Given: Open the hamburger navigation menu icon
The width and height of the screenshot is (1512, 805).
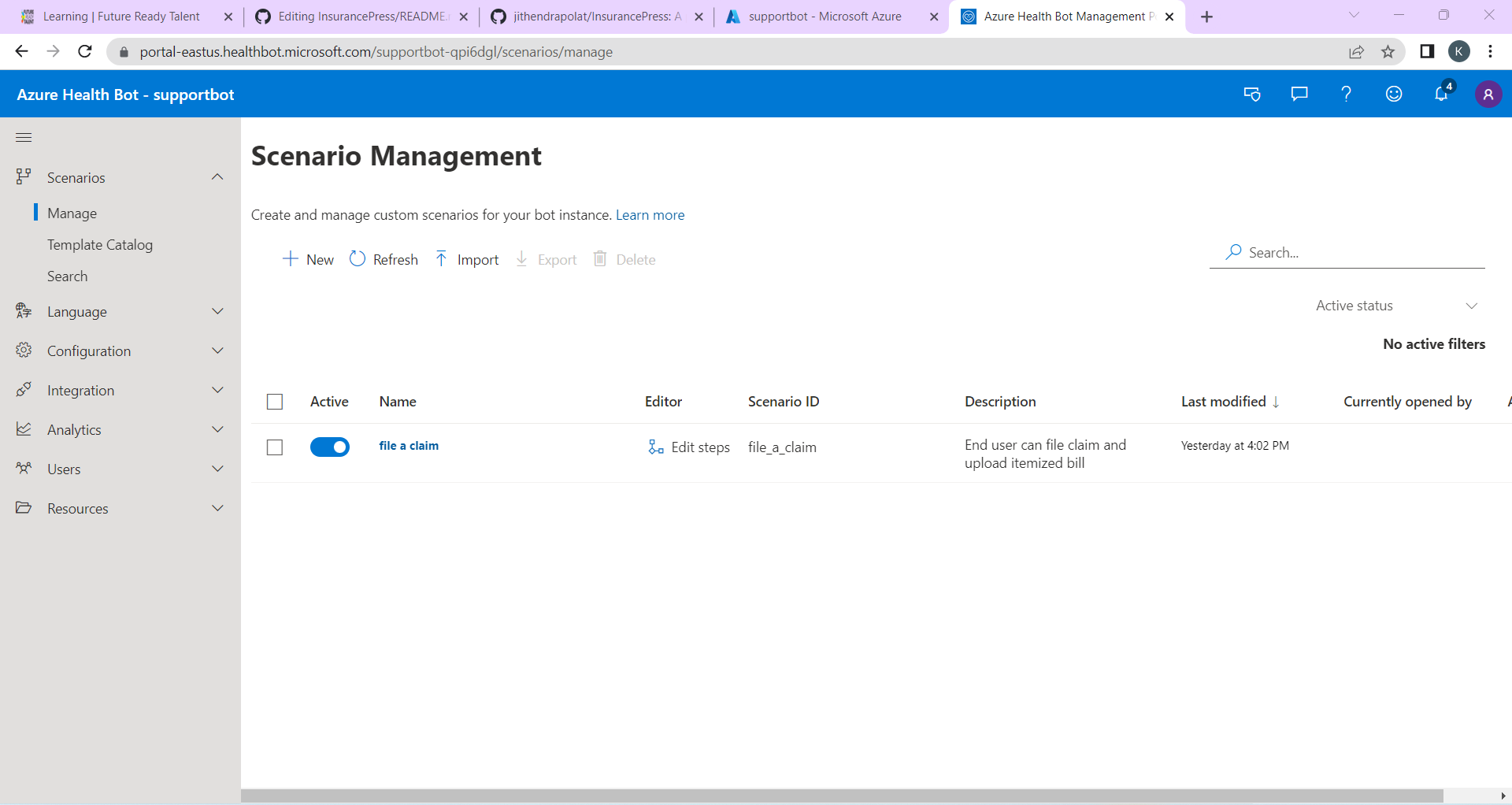Looking at the screenshot, I should pos(24,137).
